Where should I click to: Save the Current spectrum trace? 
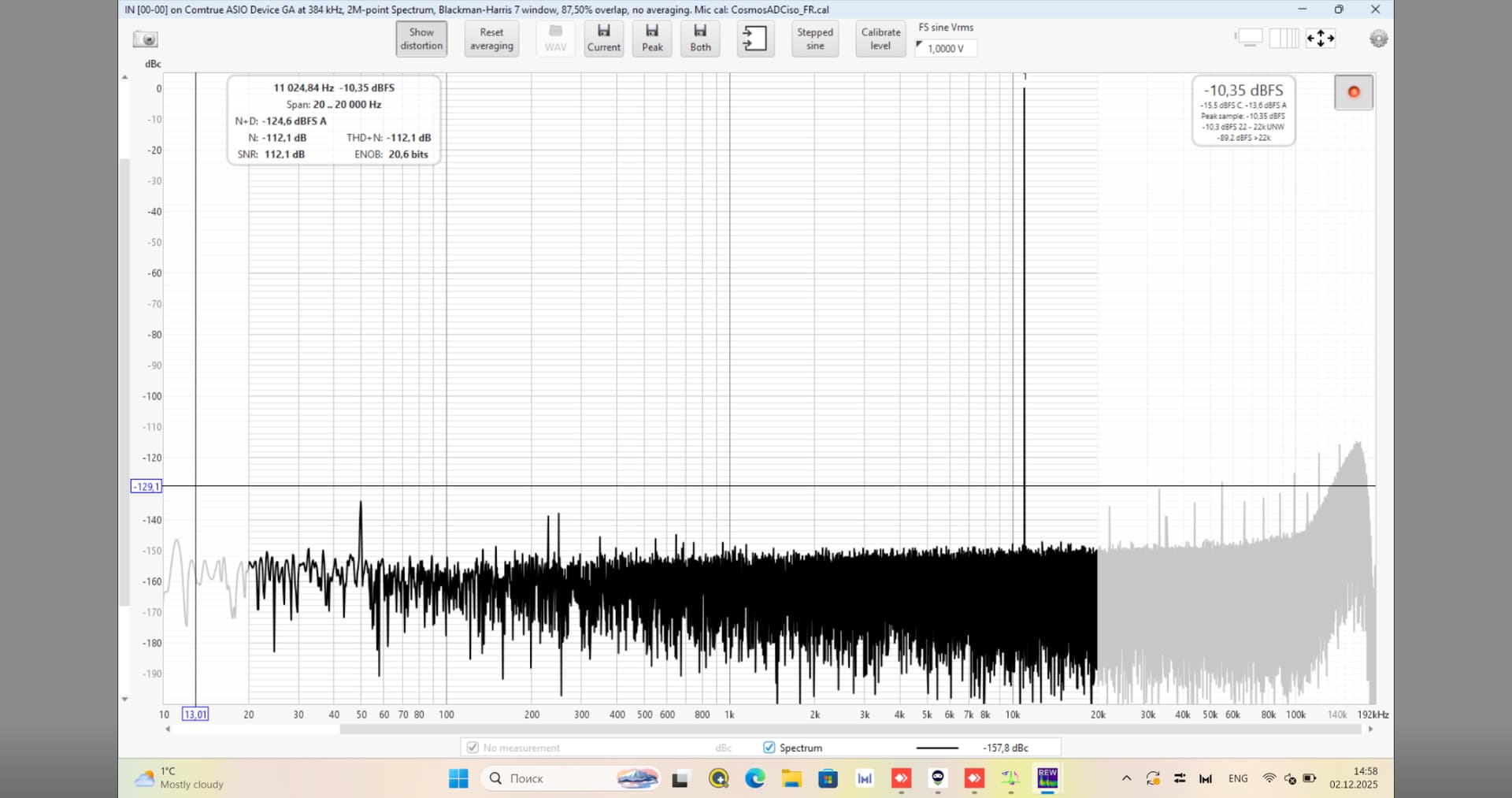tap(603, 39)
